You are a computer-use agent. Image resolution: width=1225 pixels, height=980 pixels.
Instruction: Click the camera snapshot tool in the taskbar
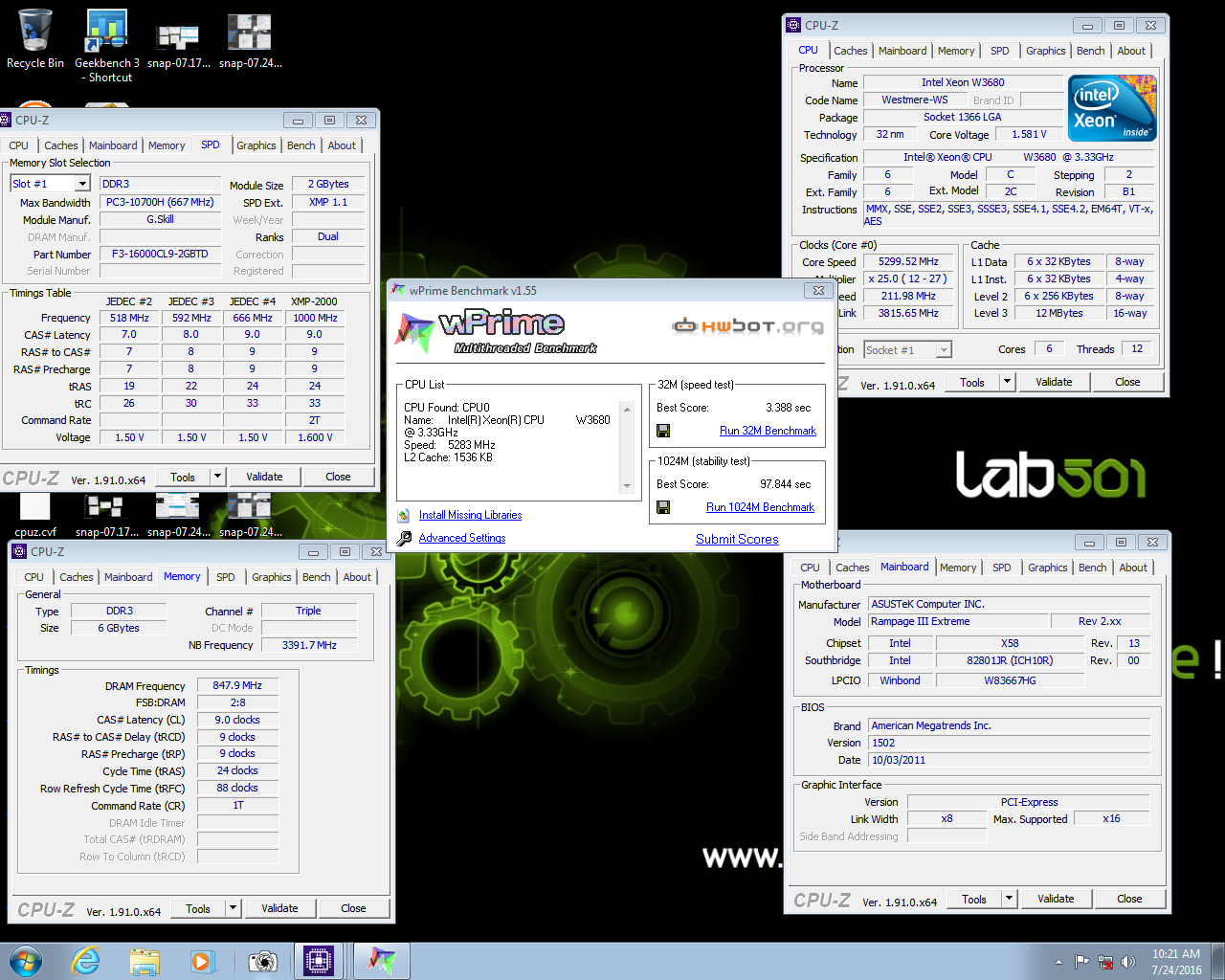coord(261,961)
